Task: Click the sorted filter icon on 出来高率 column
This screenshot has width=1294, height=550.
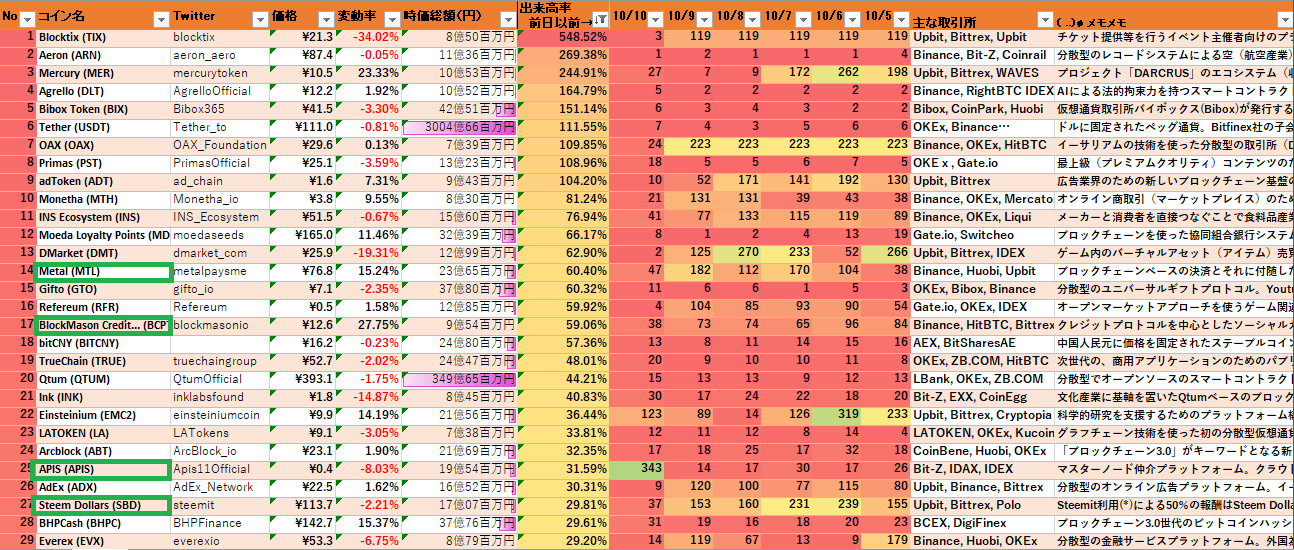Action: [x=598, y=19]
